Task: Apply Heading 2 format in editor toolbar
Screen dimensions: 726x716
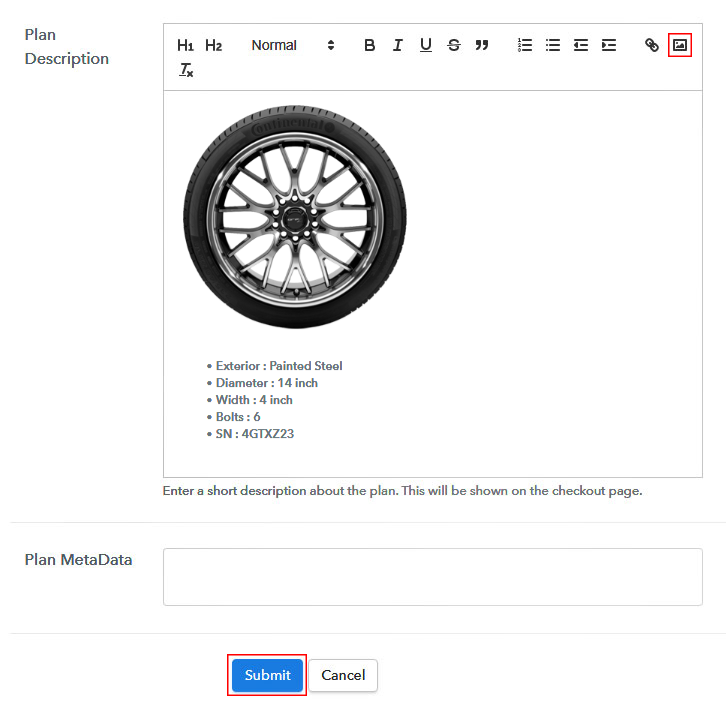Action: tap(213, 45)
